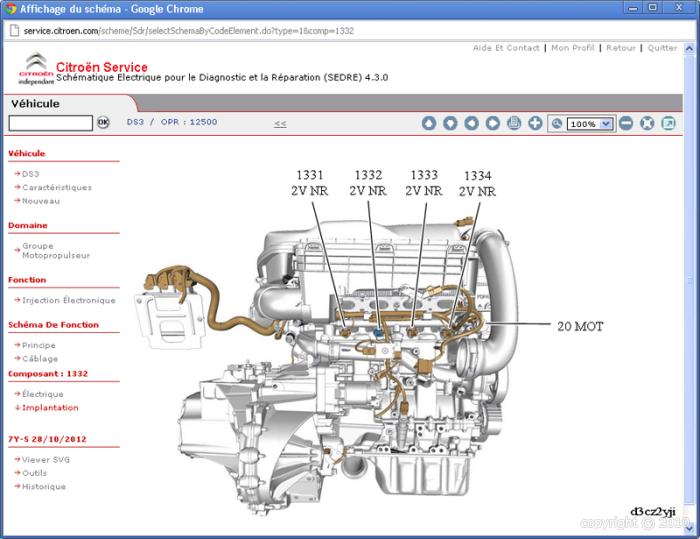
Task: Select Injection Électronique function
Action: (x=68, y=300)
